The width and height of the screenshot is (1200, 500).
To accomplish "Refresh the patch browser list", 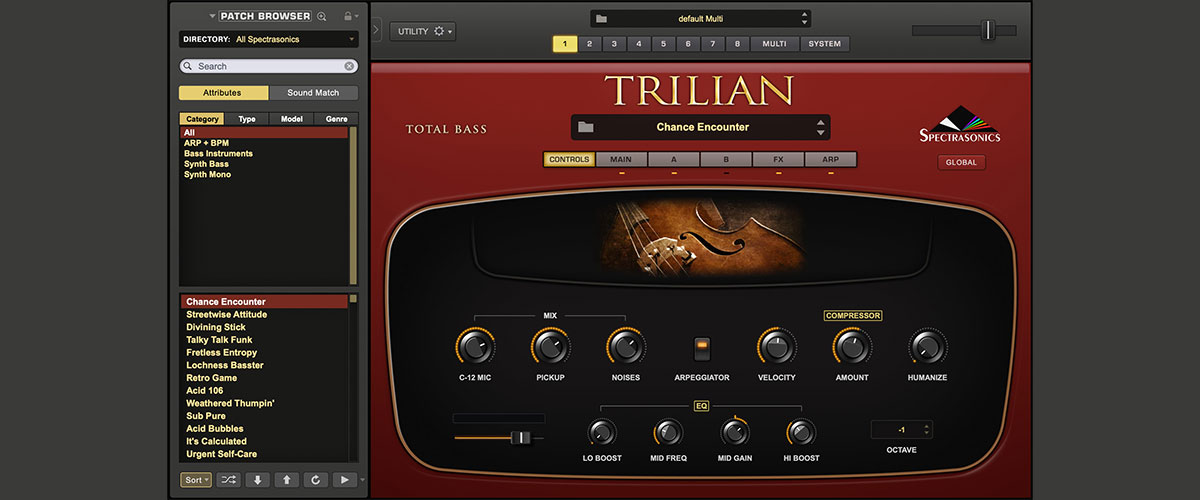I will [316, 480].
